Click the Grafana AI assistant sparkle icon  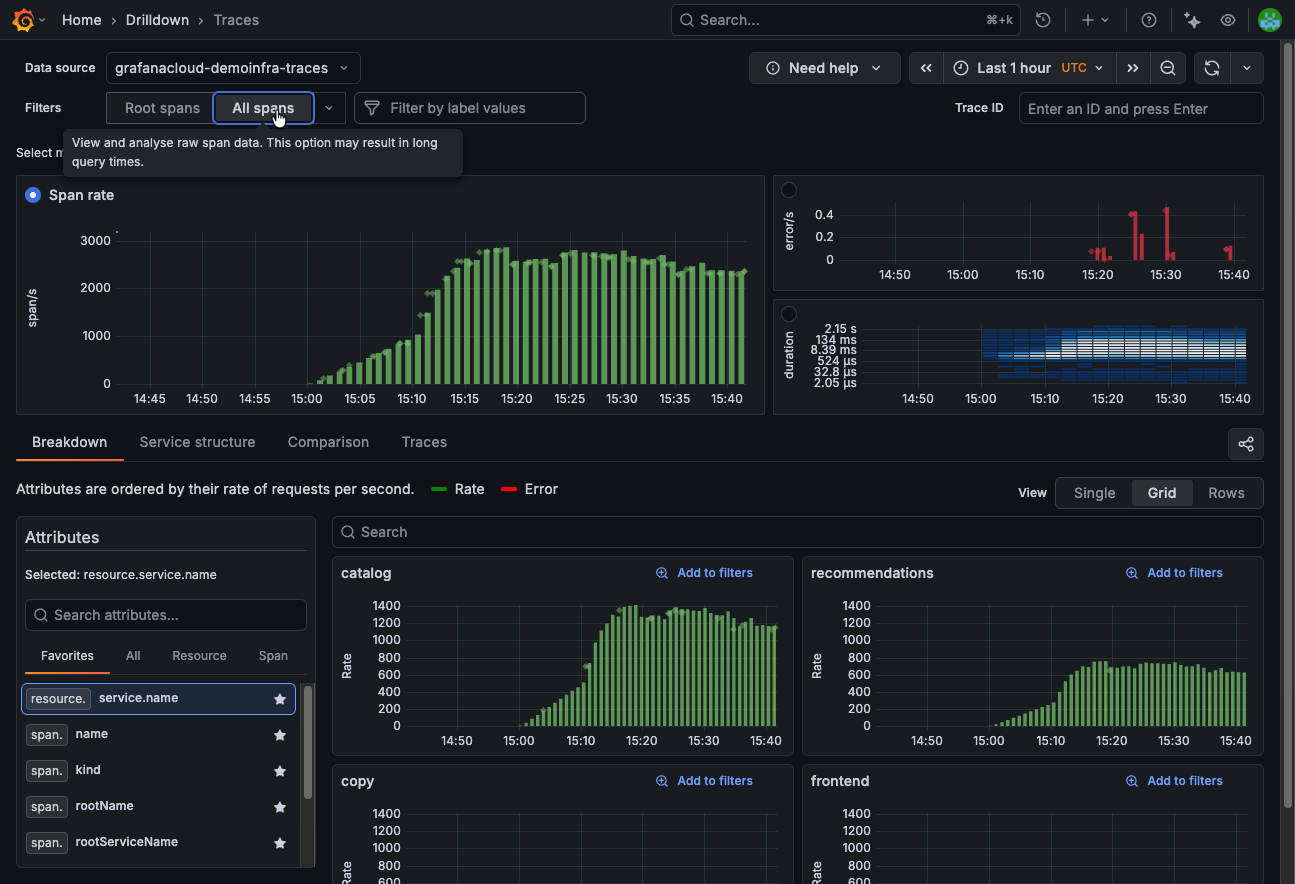click(1192, 19)
